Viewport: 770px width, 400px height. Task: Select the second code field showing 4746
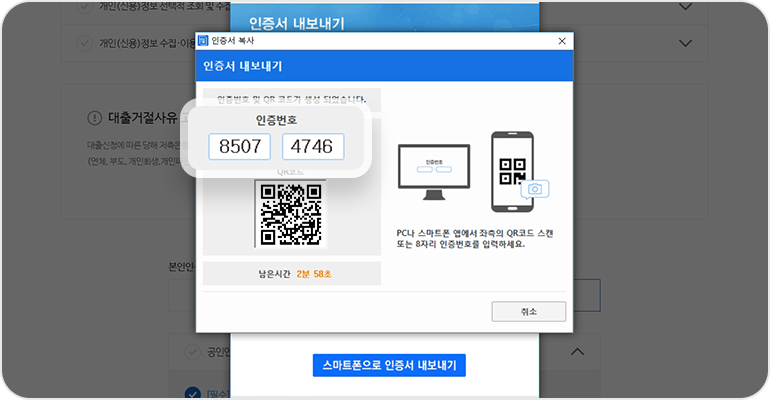313,146
